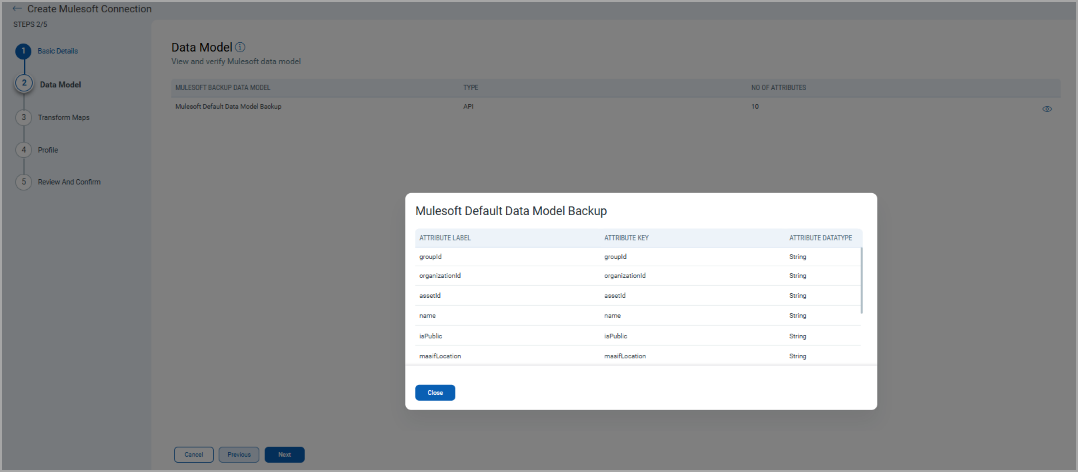Click the dialog's vertical scrollbar
The width and height of the screenshot is (1078, 472).
pyautogui.click(x=860, y=280)
